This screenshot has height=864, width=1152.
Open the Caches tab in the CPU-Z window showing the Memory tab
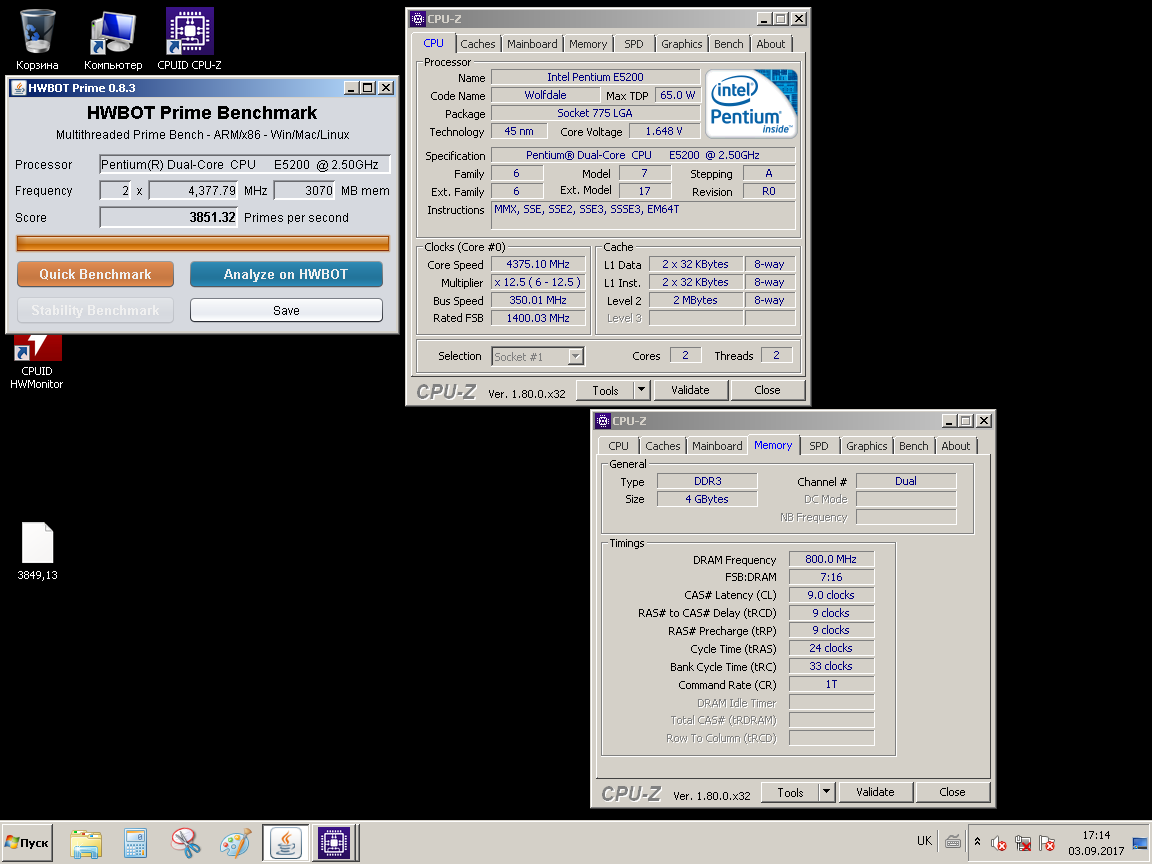[663, 446]
